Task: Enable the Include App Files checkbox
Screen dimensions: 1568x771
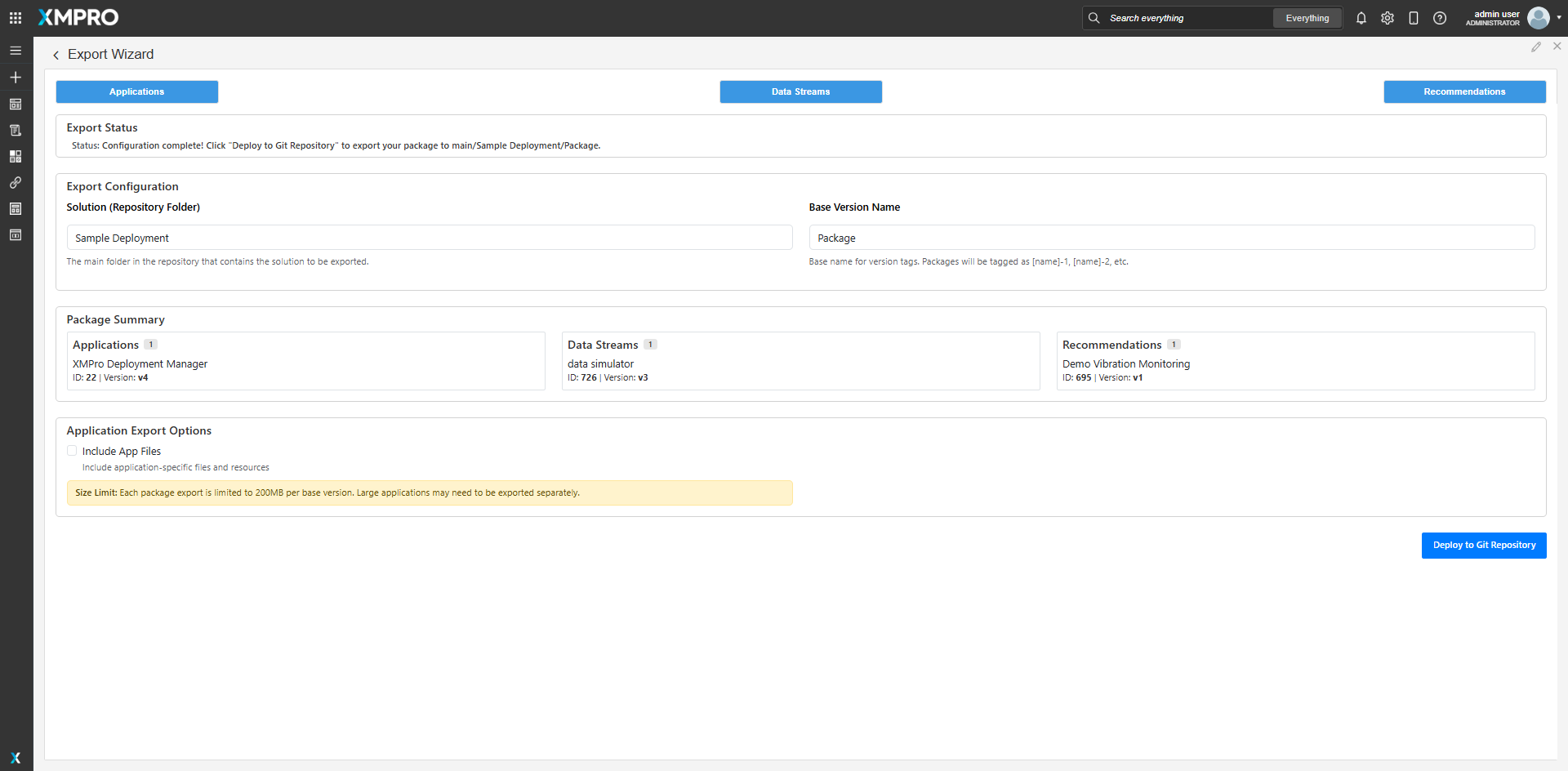Action: coord(72,451)
